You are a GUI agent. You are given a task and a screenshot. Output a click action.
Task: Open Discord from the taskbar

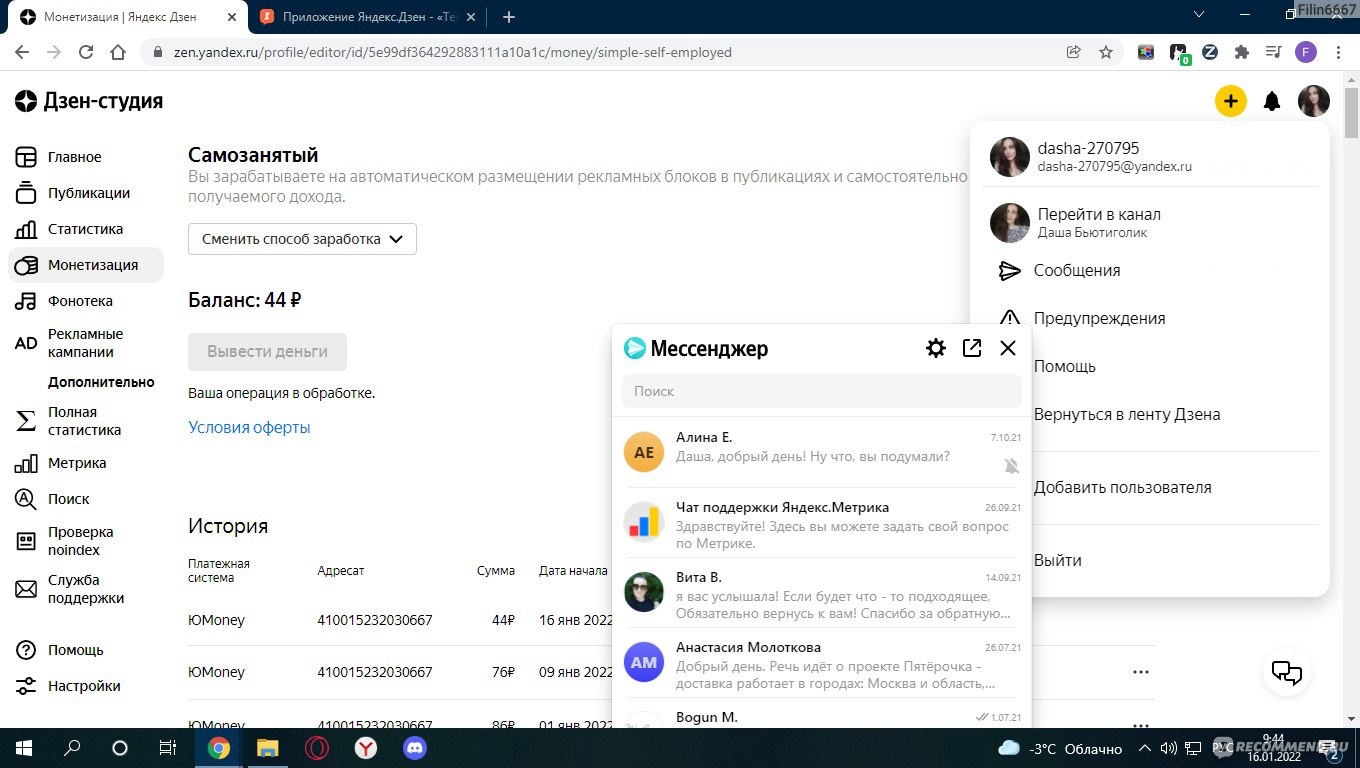pyautogui.click(x=414, y=748)
